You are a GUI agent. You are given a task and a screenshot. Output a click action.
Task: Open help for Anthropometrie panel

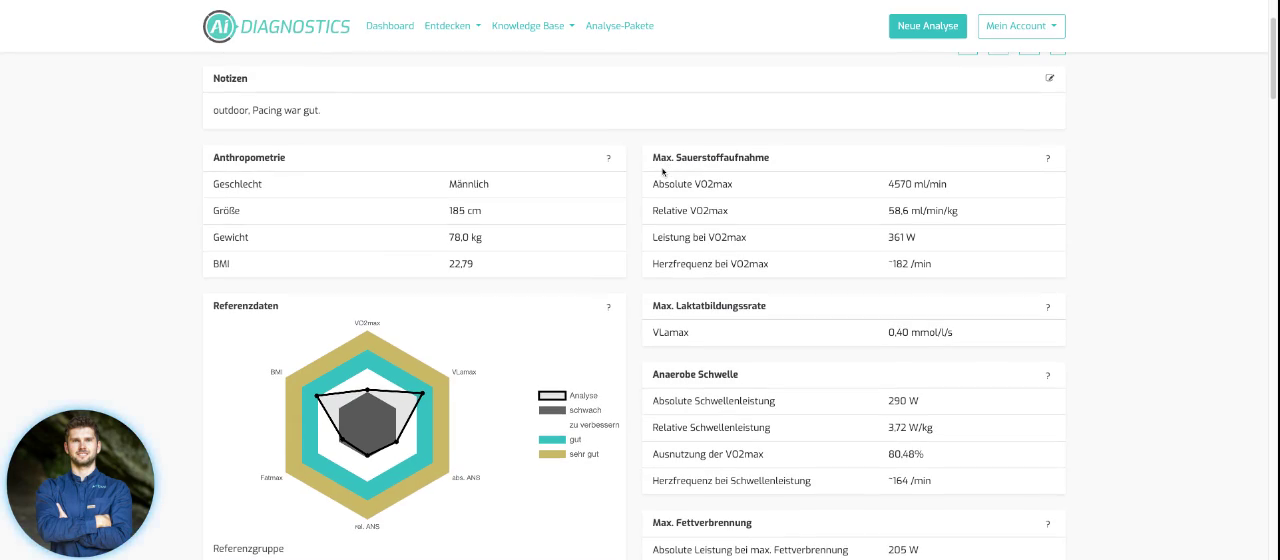[x=608, y=158]
